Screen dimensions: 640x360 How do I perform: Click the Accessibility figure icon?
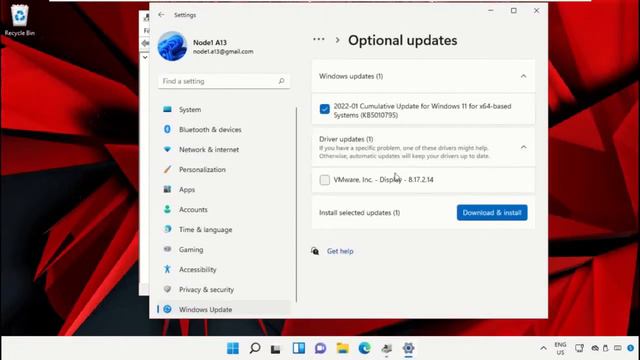[x=167, y=269]
